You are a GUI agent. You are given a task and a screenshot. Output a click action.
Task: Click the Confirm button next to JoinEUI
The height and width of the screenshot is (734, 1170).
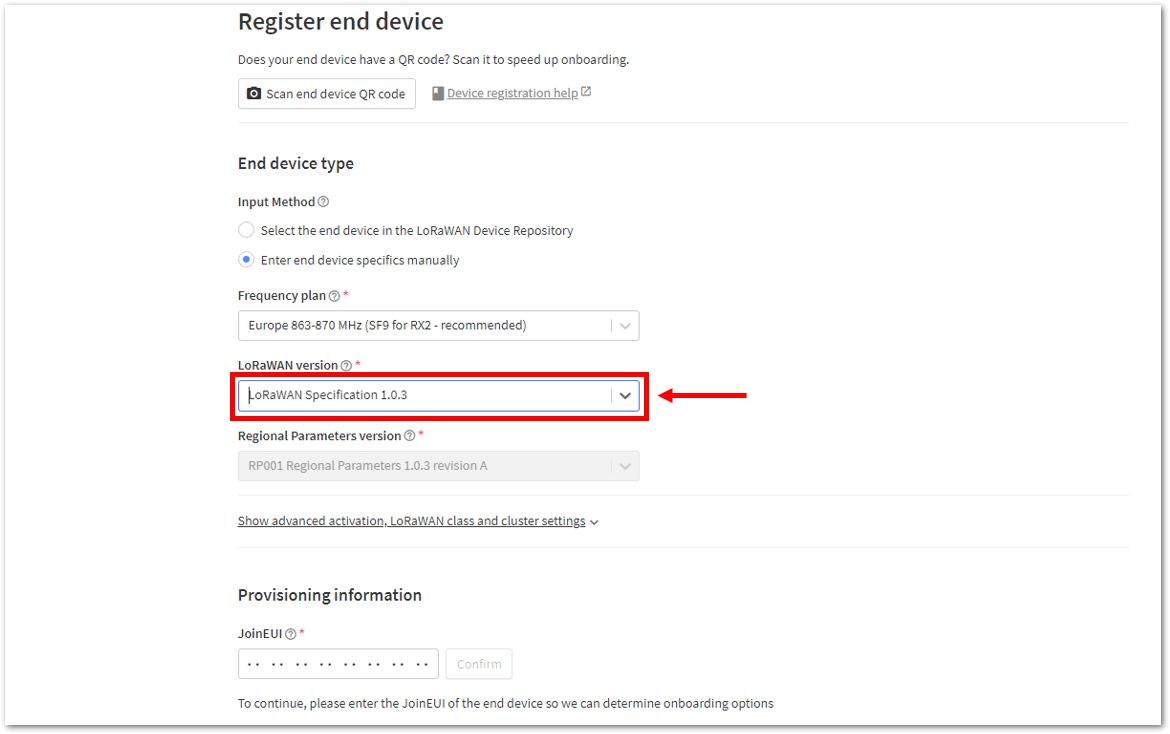pyautogui.click(x=479, y=664)
